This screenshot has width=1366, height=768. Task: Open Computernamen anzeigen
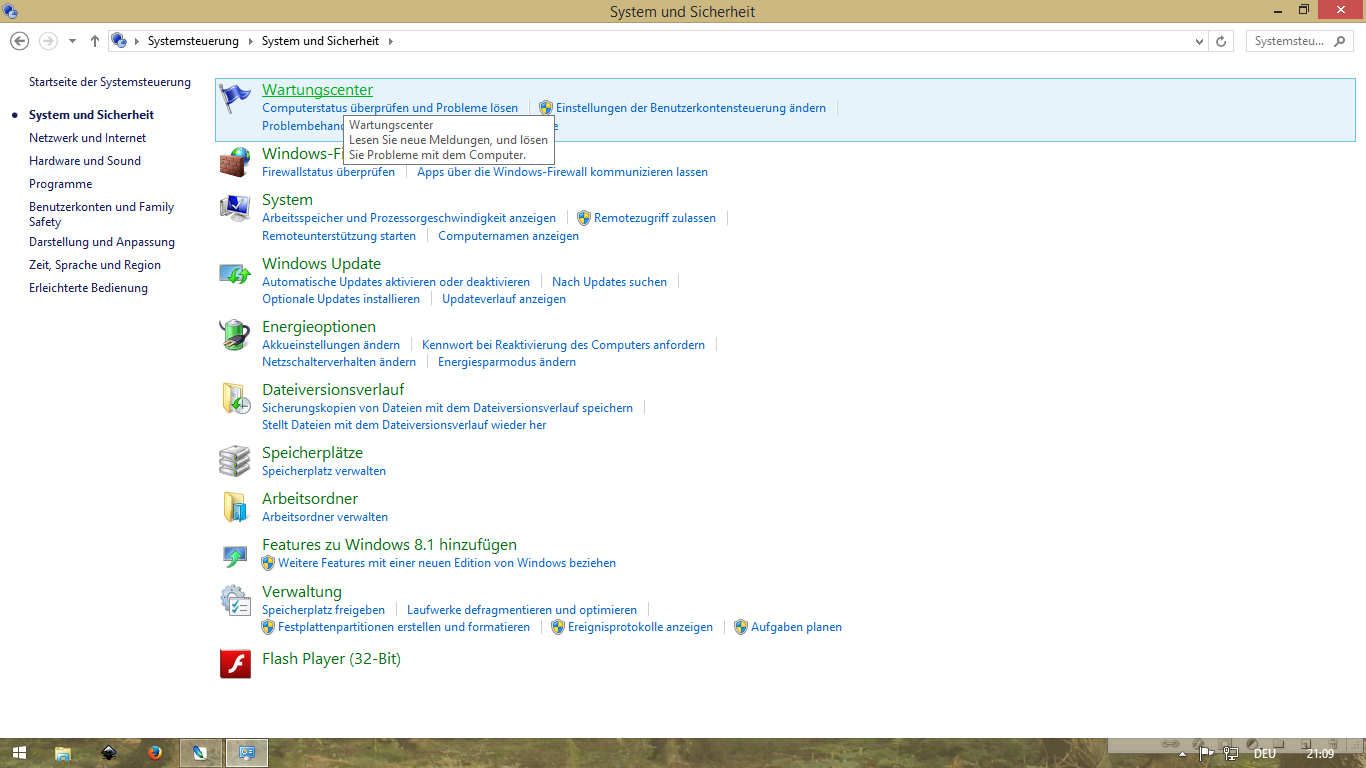tap(508, 236)
